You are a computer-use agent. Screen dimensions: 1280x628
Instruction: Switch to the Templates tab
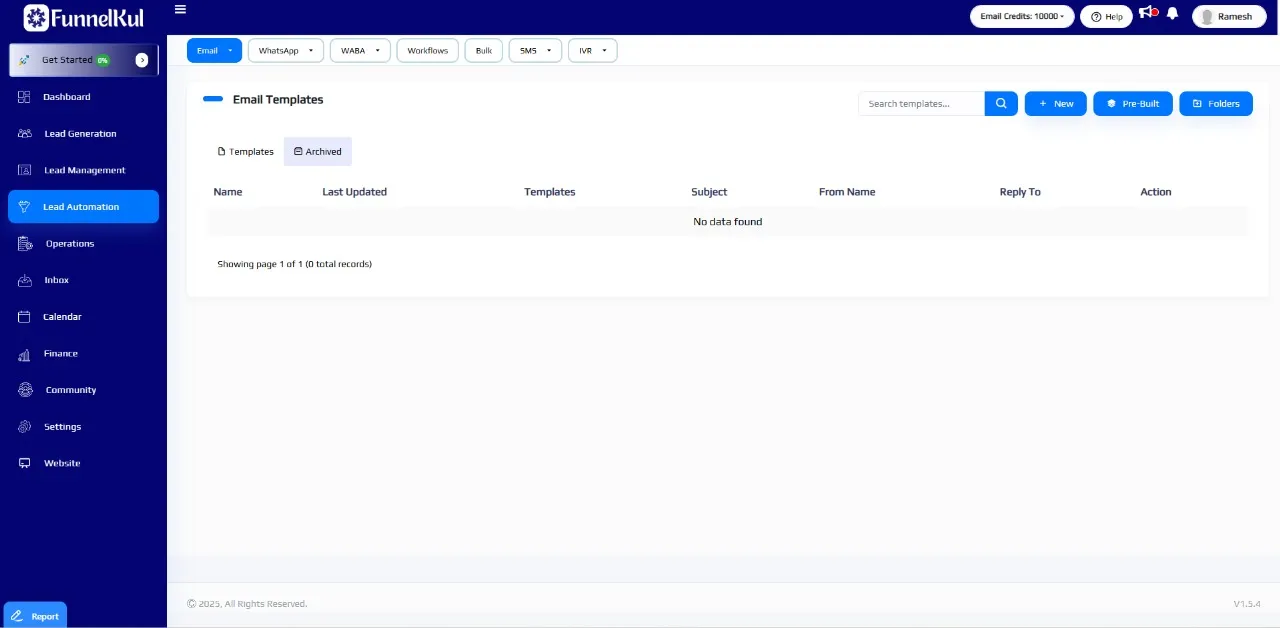(245, 152)
